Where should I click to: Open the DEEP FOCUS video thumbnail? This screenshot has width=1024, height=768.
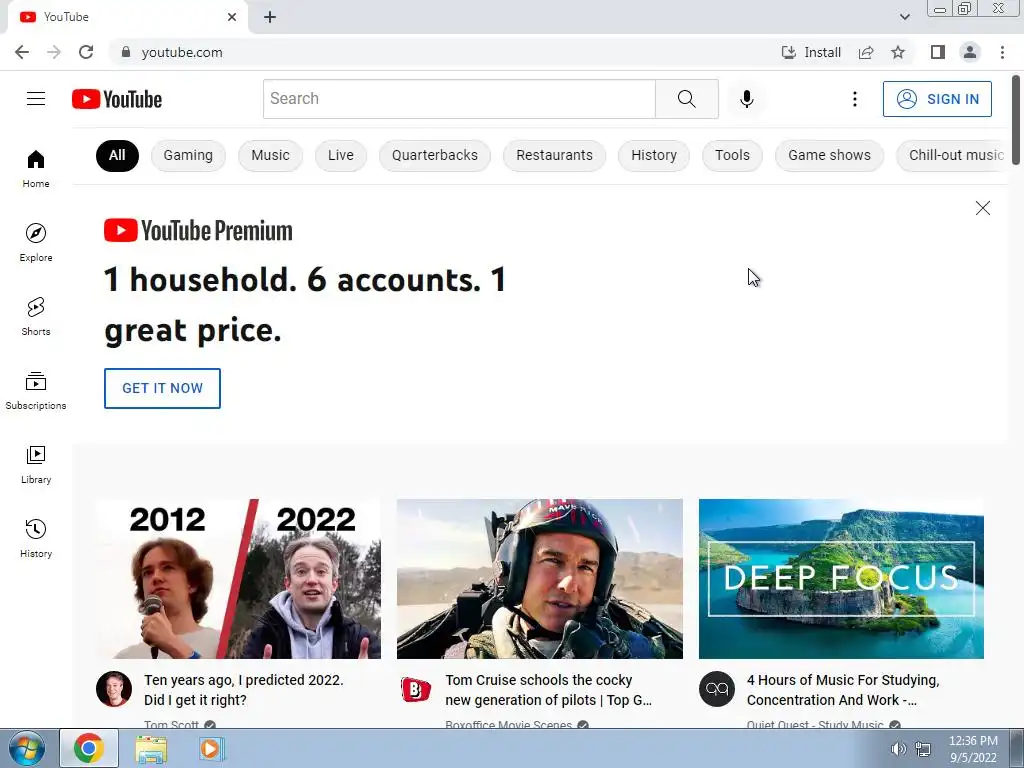point(841,579)
